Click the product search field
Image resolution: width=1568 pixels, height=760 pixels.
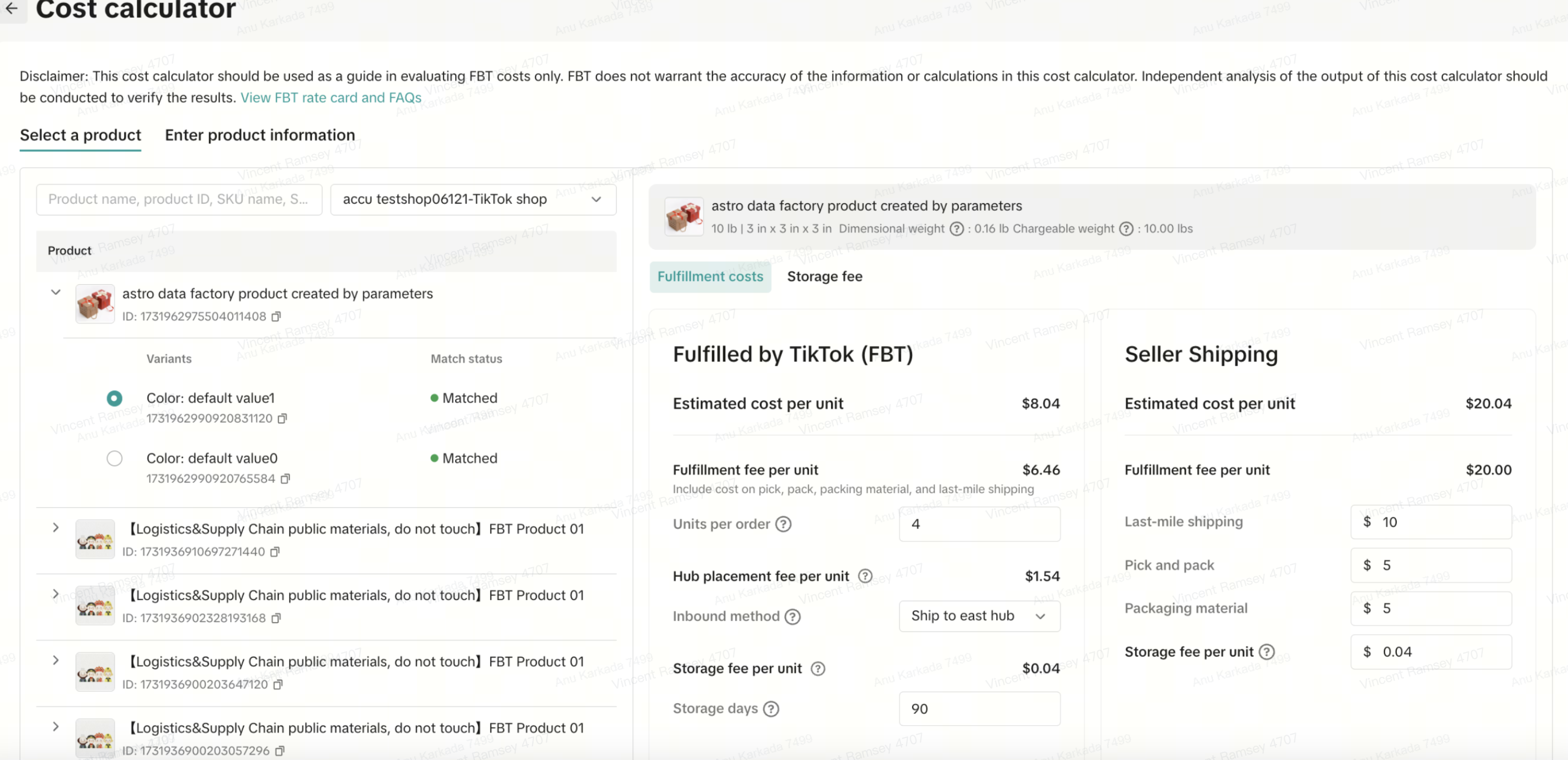(x=178, y=200)
